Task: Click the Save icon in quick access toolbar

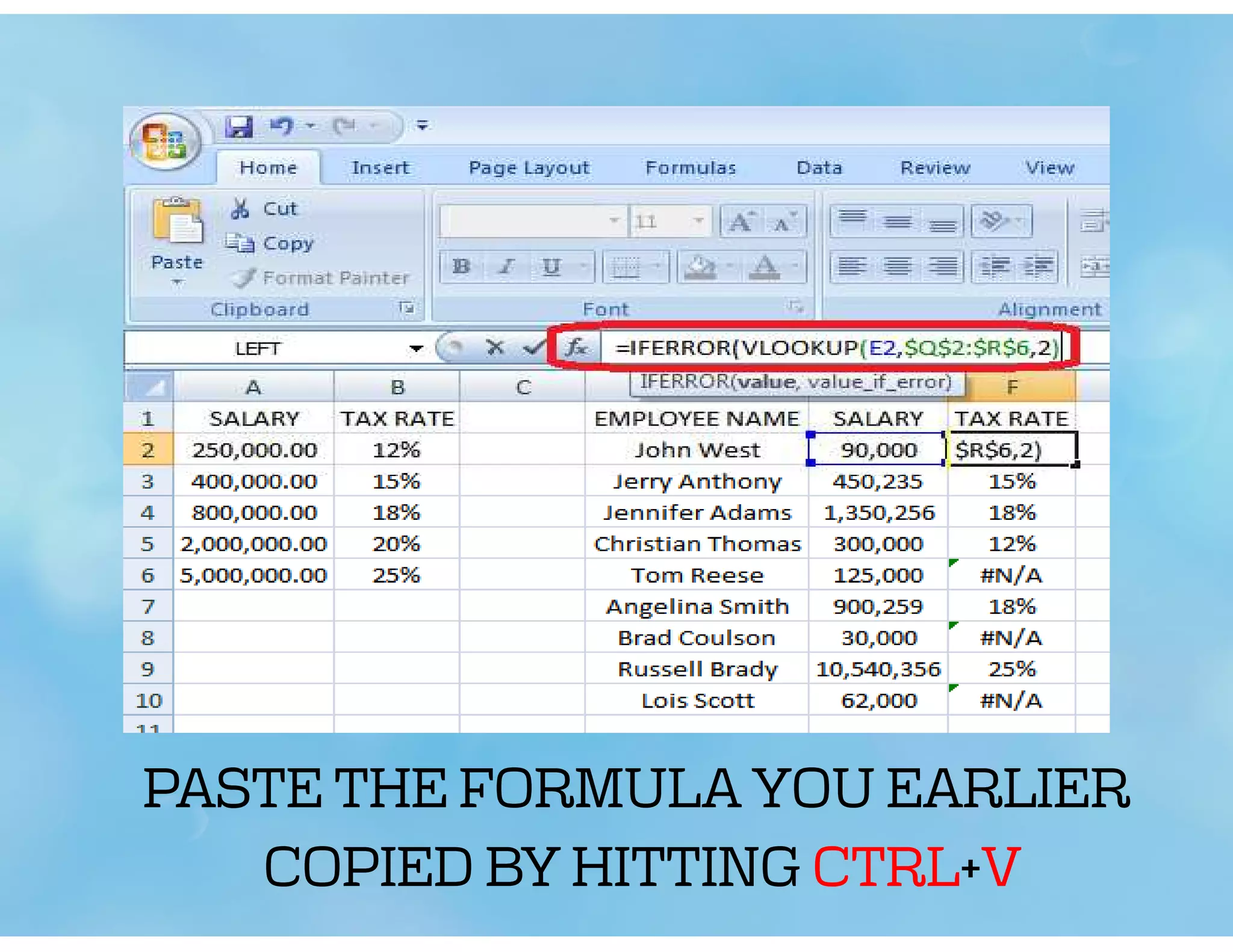Action: point(239,127)
